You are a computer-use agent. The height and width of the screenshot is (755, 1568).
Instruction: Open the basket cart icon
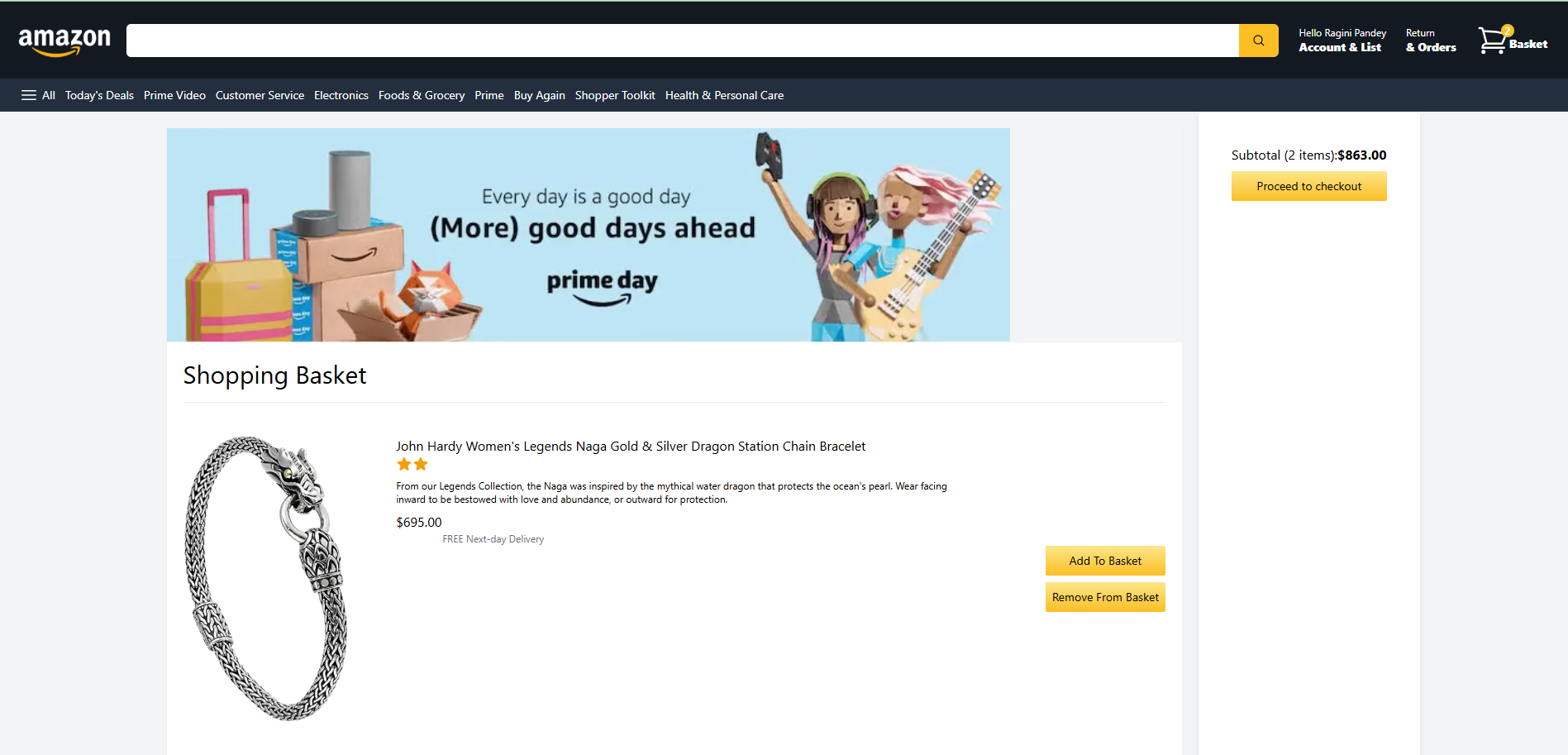pos(1512,41)
